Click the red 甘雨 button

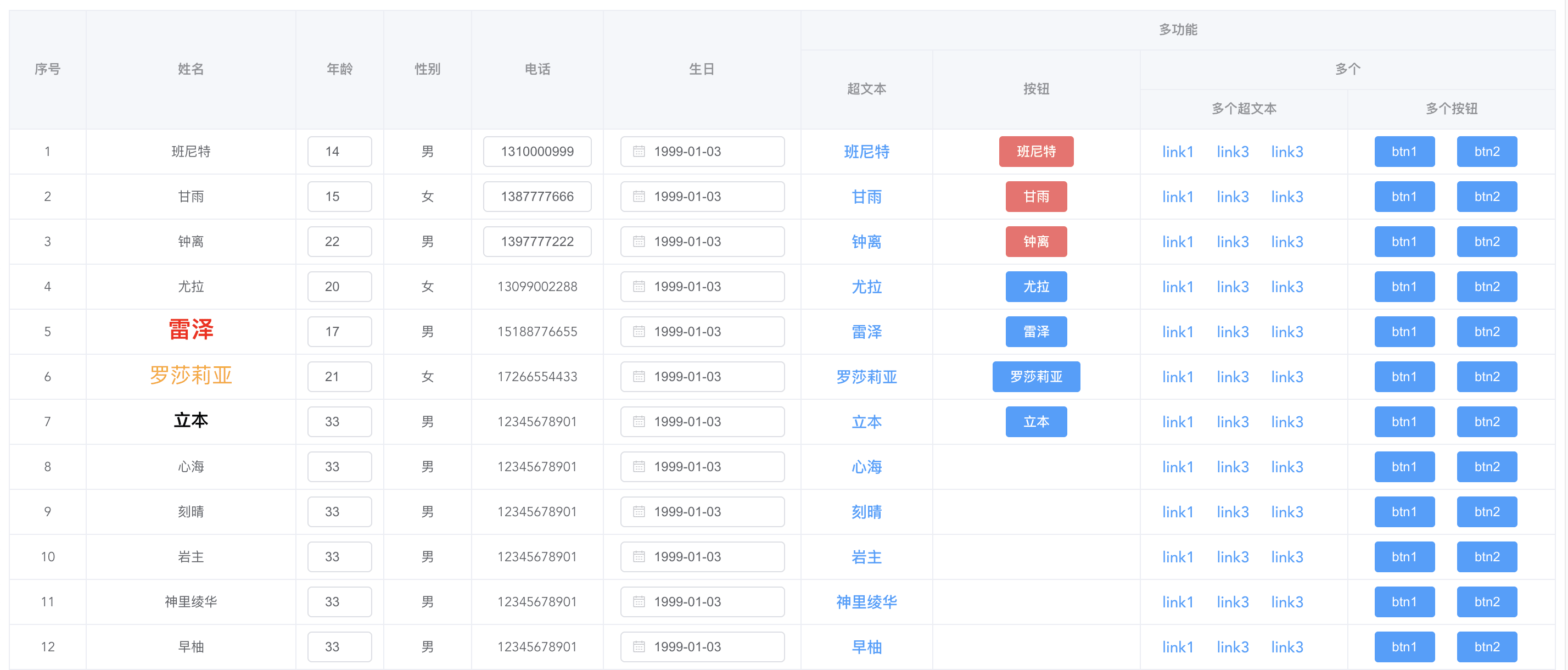click(x=1036, y=197)
